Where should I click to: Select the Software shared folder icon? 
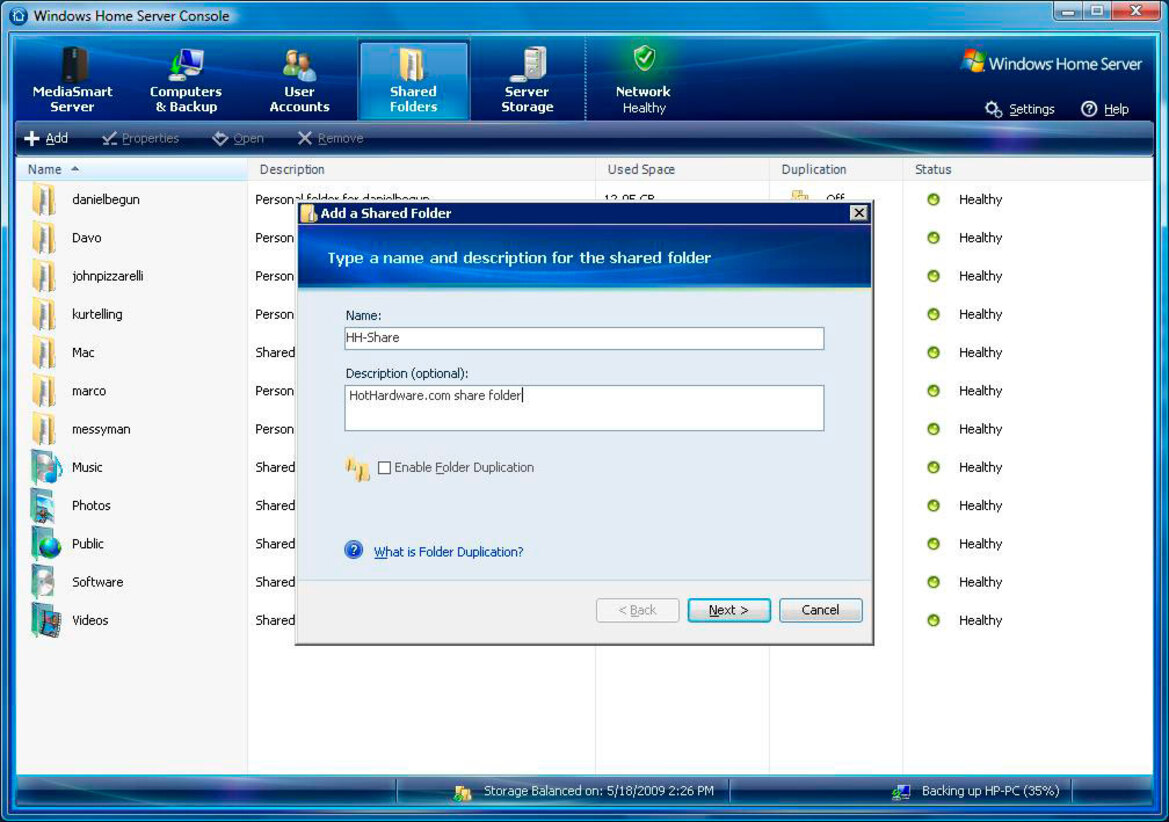(44, 582)
